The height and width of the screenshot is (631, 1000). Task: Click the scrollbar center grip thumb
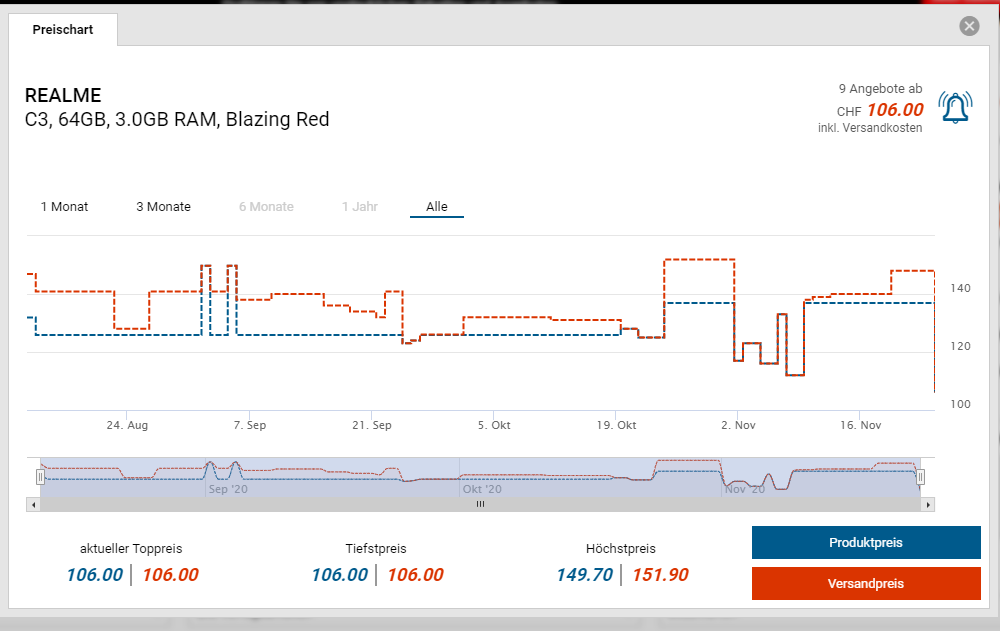point(480,504)
